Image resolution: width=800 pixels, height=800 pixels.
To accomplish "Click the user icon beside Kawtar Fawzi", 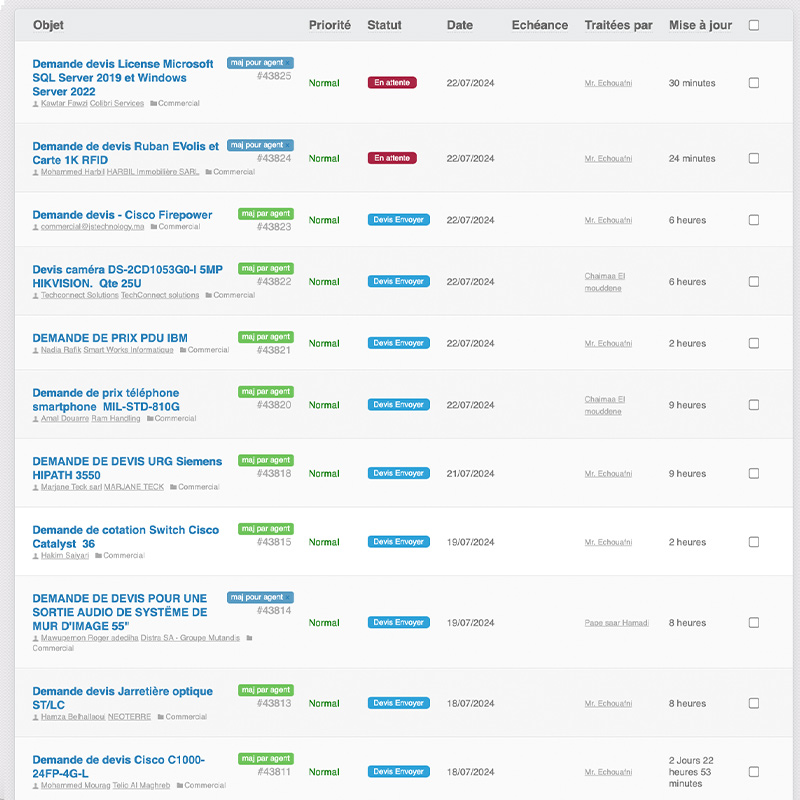I will click(36, 104).
